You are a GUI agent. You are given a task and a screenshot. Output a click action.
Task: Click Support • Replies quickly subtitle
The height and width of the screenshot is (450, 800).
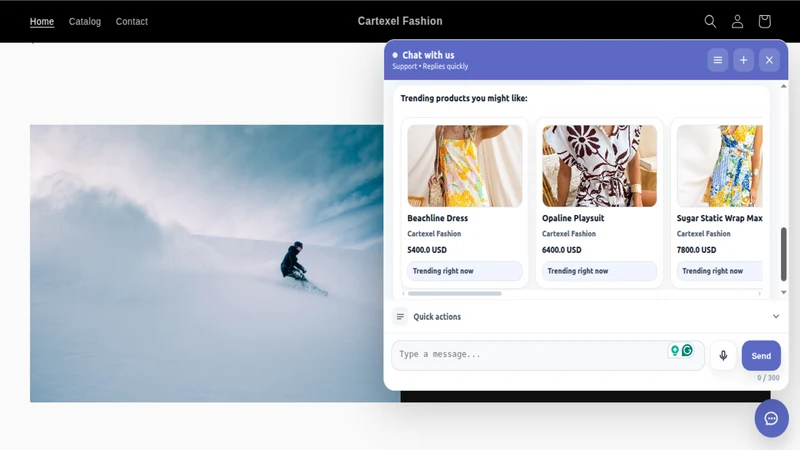pos(430,66)
